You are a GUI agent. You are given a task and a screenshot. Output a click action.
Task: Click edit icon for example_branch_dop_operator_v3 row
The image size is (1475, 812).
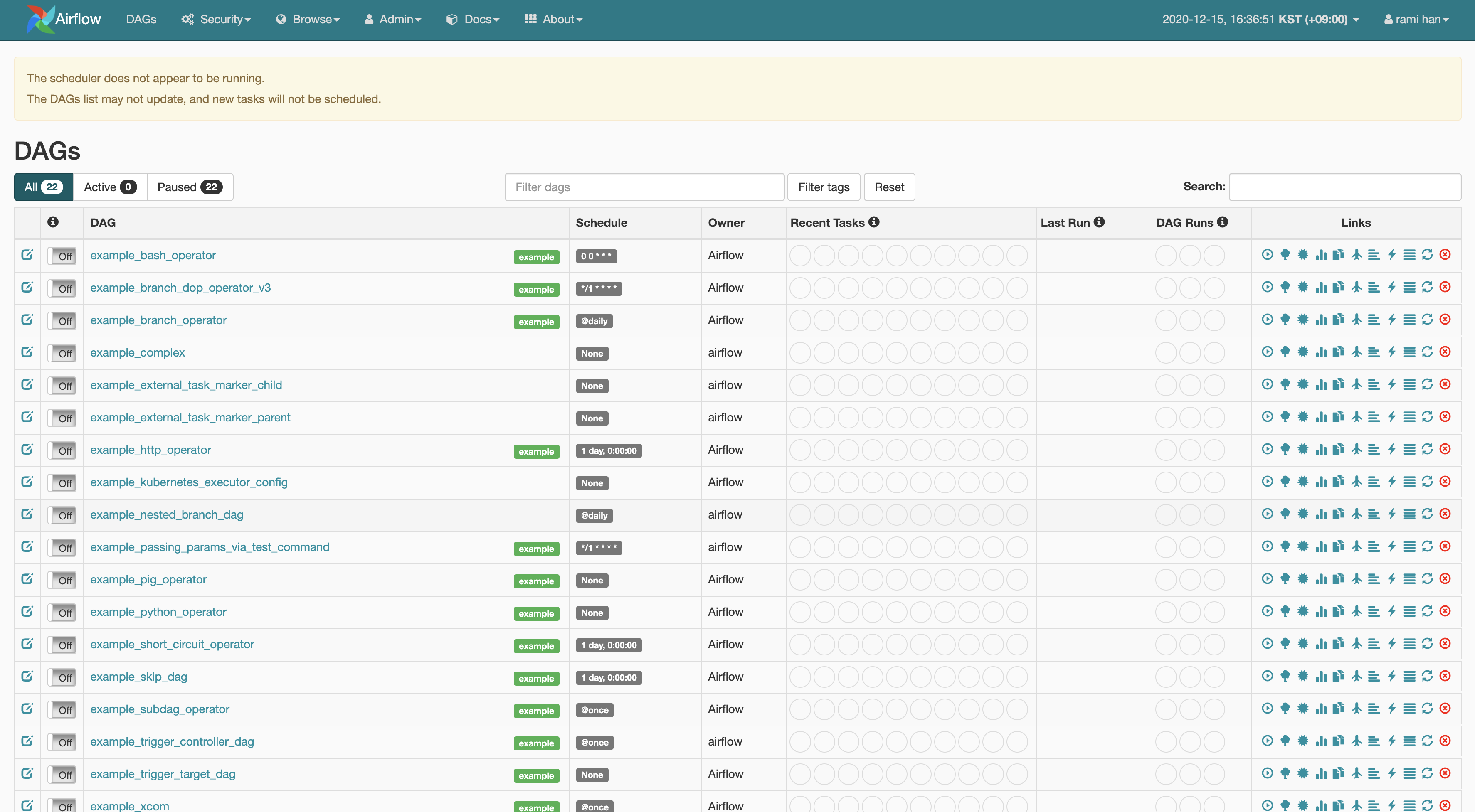[x=27, y=287]
